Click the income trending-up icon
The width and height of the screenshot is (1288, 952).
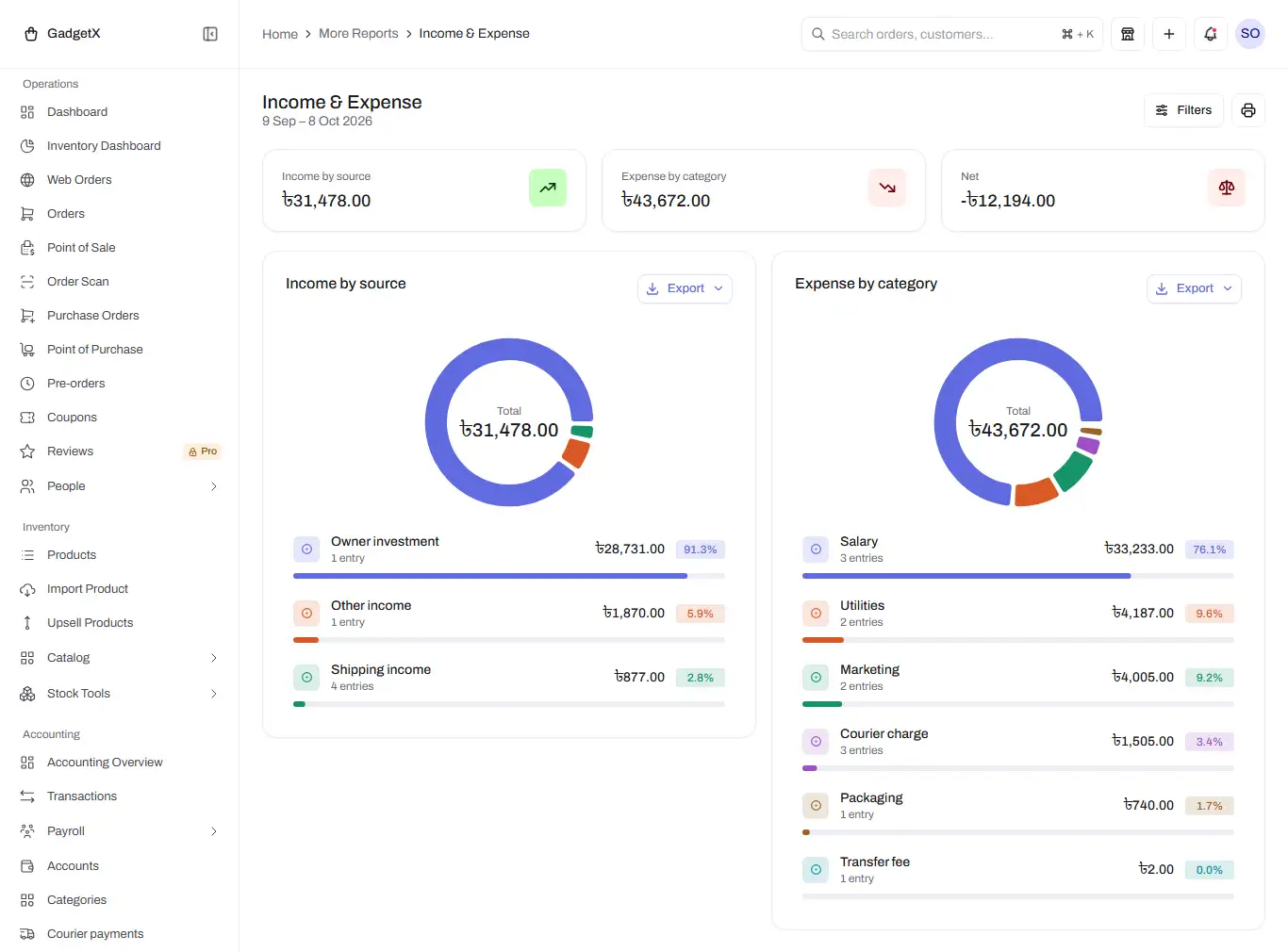click(x=548, y=188)
